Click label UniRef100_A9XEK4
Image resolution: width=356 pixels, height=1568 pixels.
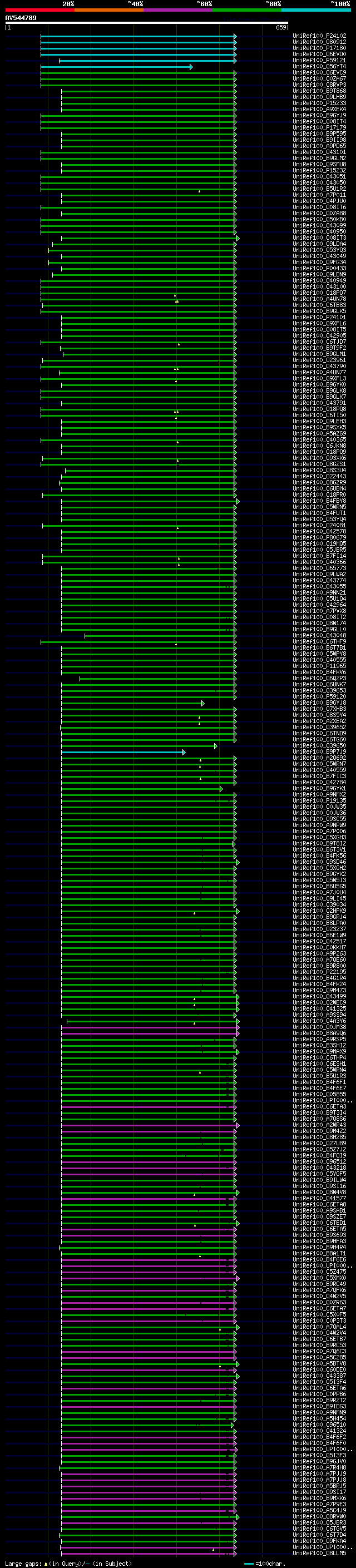click(x=319, y=109)
